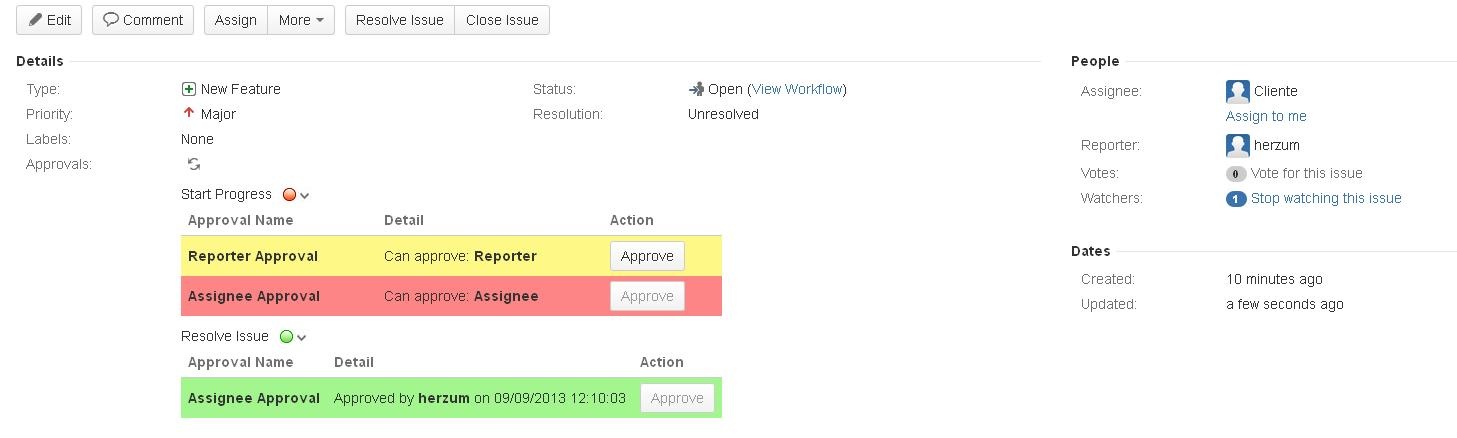Click the Edit button

pos(50,20)
